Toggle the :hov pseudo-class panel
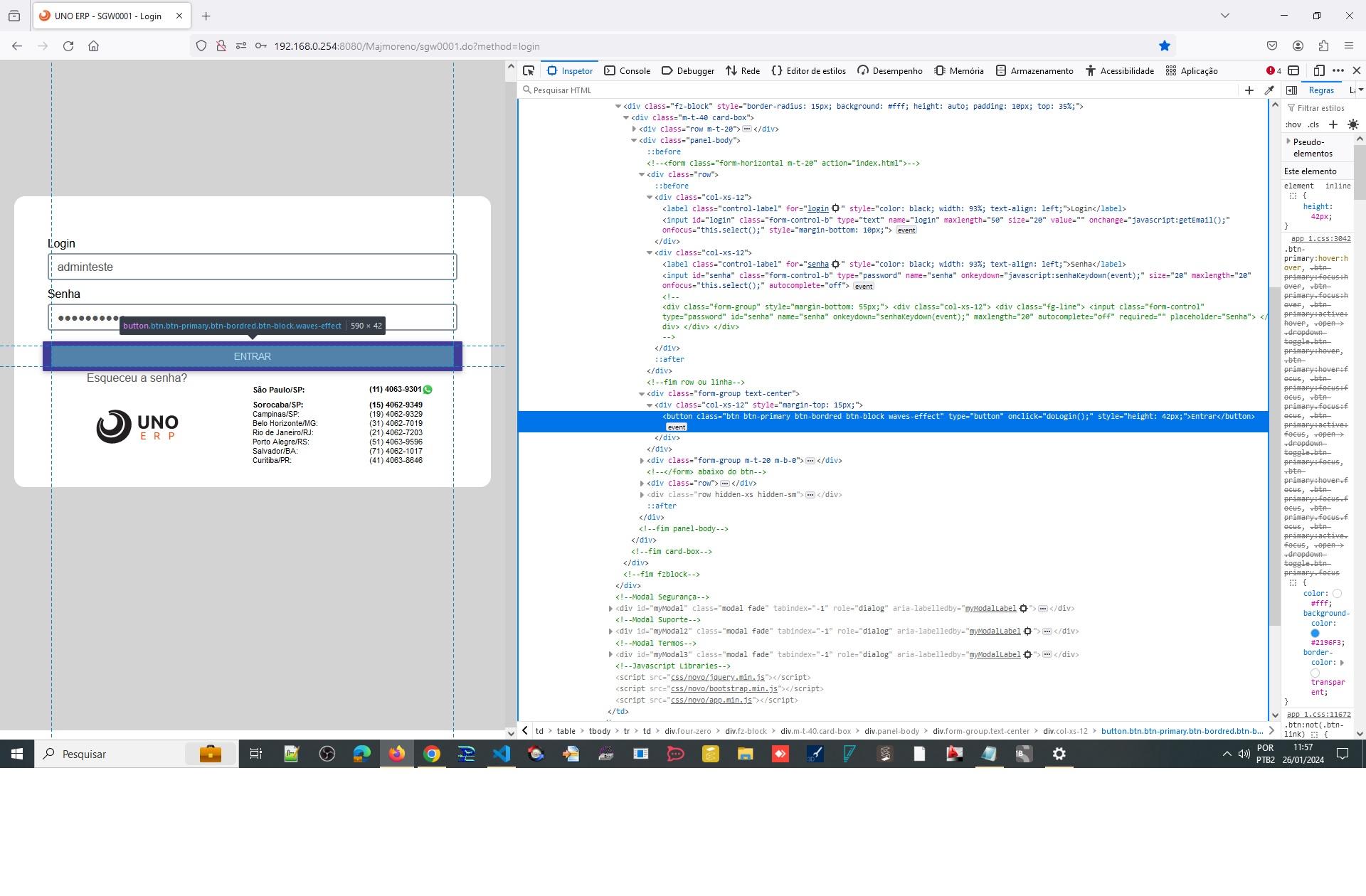The image size is (1366, 896). click(x=1293, y=124)
